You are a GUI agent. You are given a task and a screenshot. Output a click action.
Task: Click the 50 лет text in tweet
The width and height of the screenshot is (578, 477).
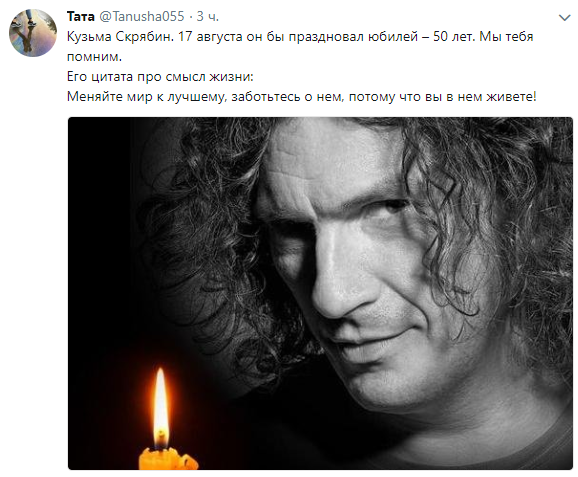tap(454, 36)
